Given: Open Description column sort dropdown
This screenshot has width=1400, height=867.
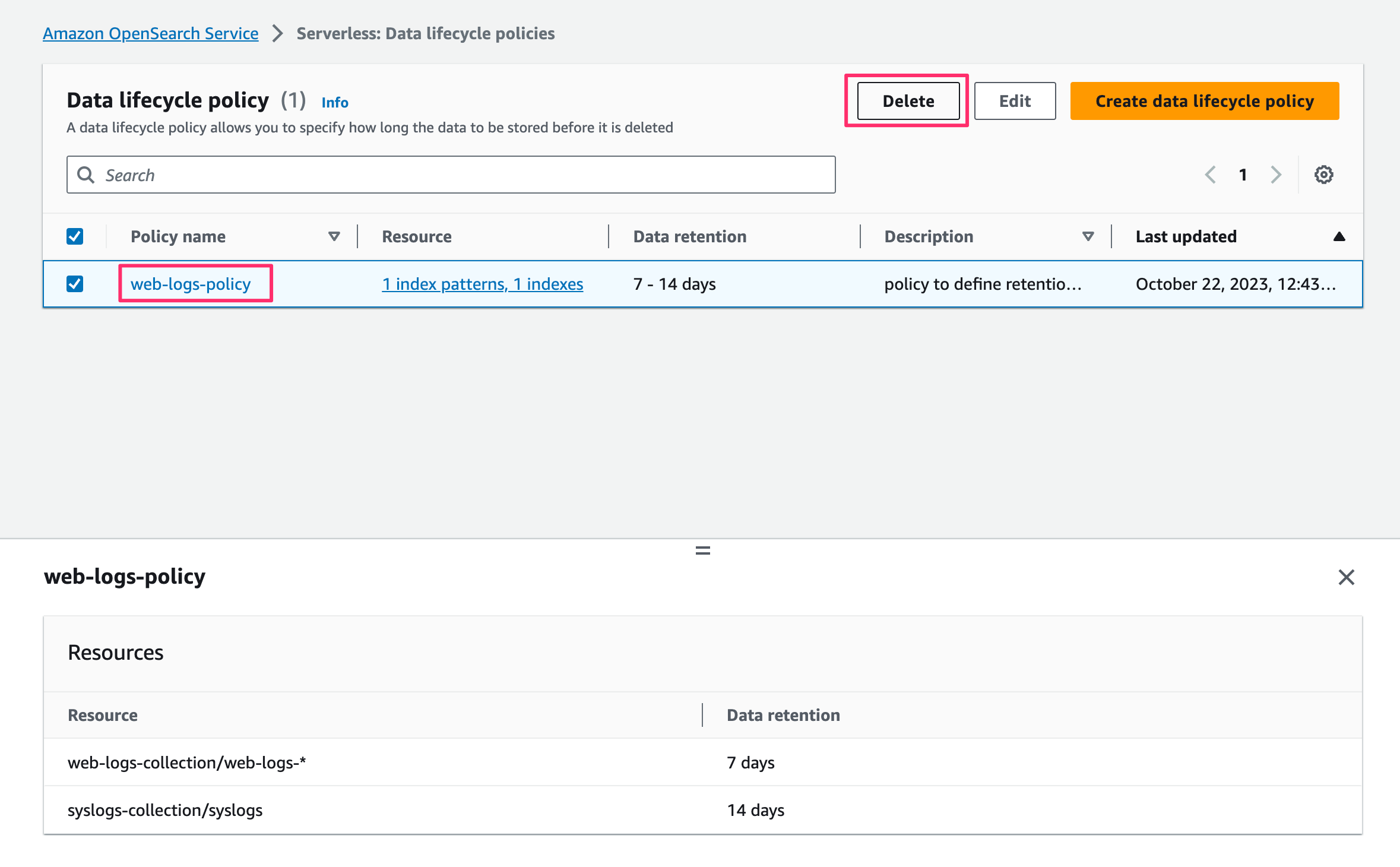Looking at the screenshot, I should click(x=1088, y=236).
